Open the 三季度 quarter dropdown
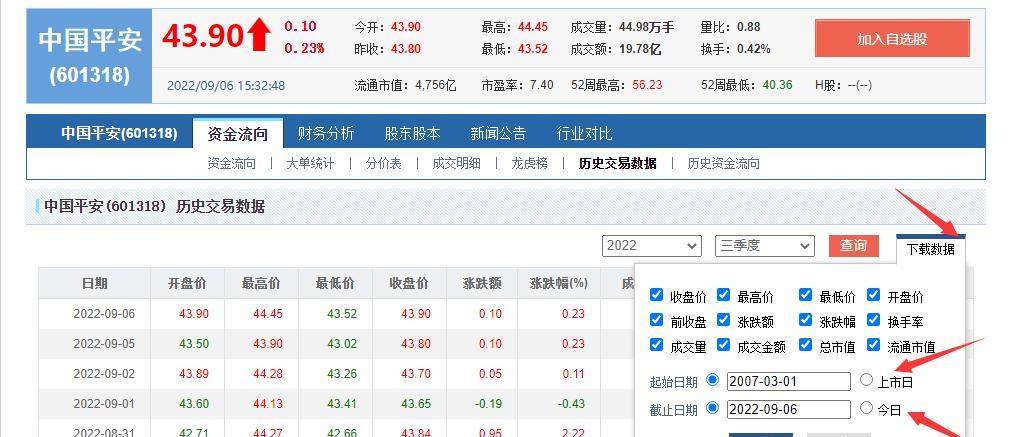This screenshot has height=437, width=1034. pyautogui.click(x=765, y=246)
